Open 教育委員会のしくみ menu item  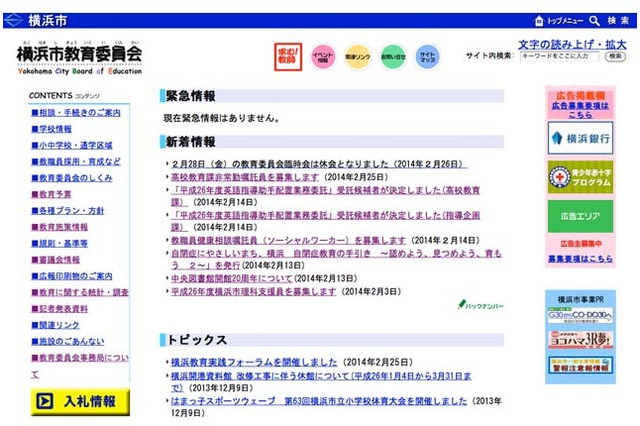click(72, 178)
